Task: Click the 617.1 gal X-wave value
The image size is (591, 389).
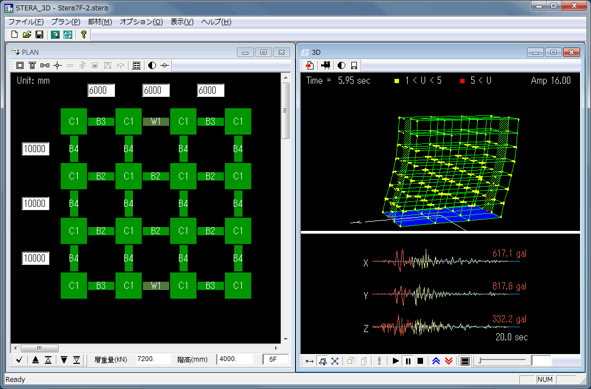Action: point(509,254)
